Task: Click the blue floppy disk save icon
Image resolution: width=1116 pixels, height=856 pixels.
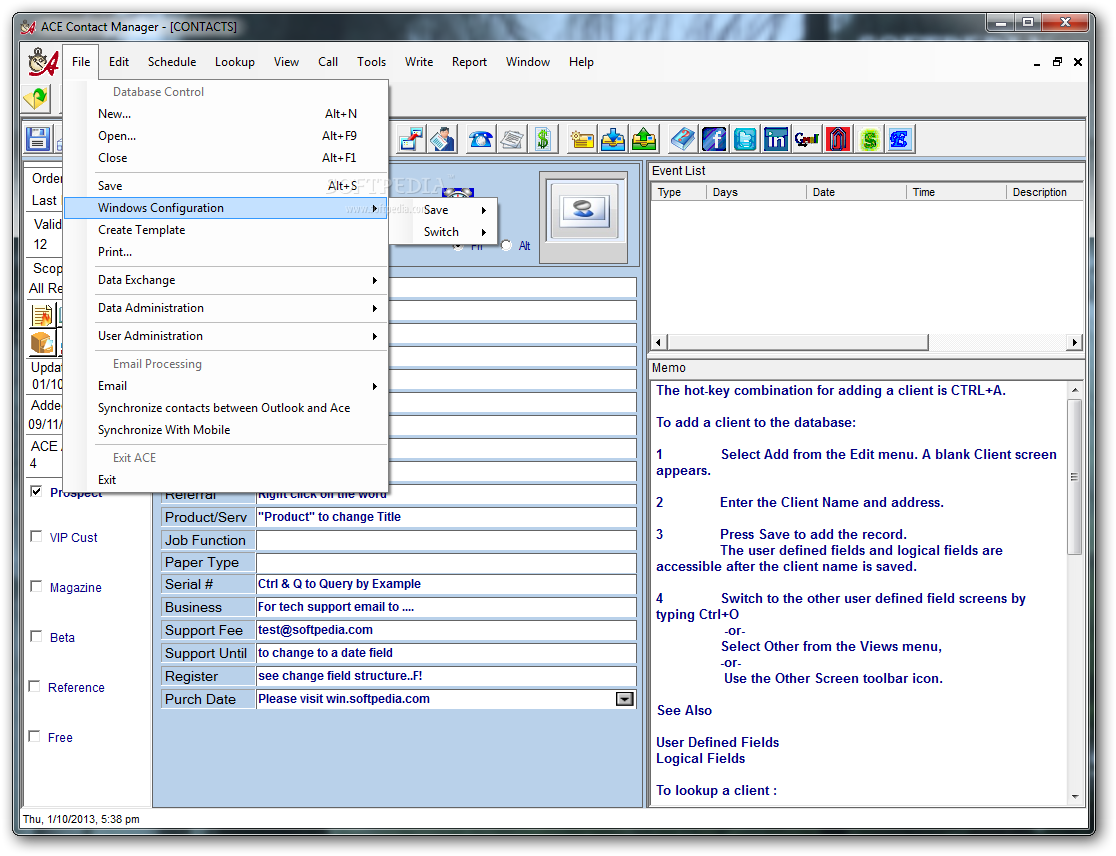Action: pos(38,139)
